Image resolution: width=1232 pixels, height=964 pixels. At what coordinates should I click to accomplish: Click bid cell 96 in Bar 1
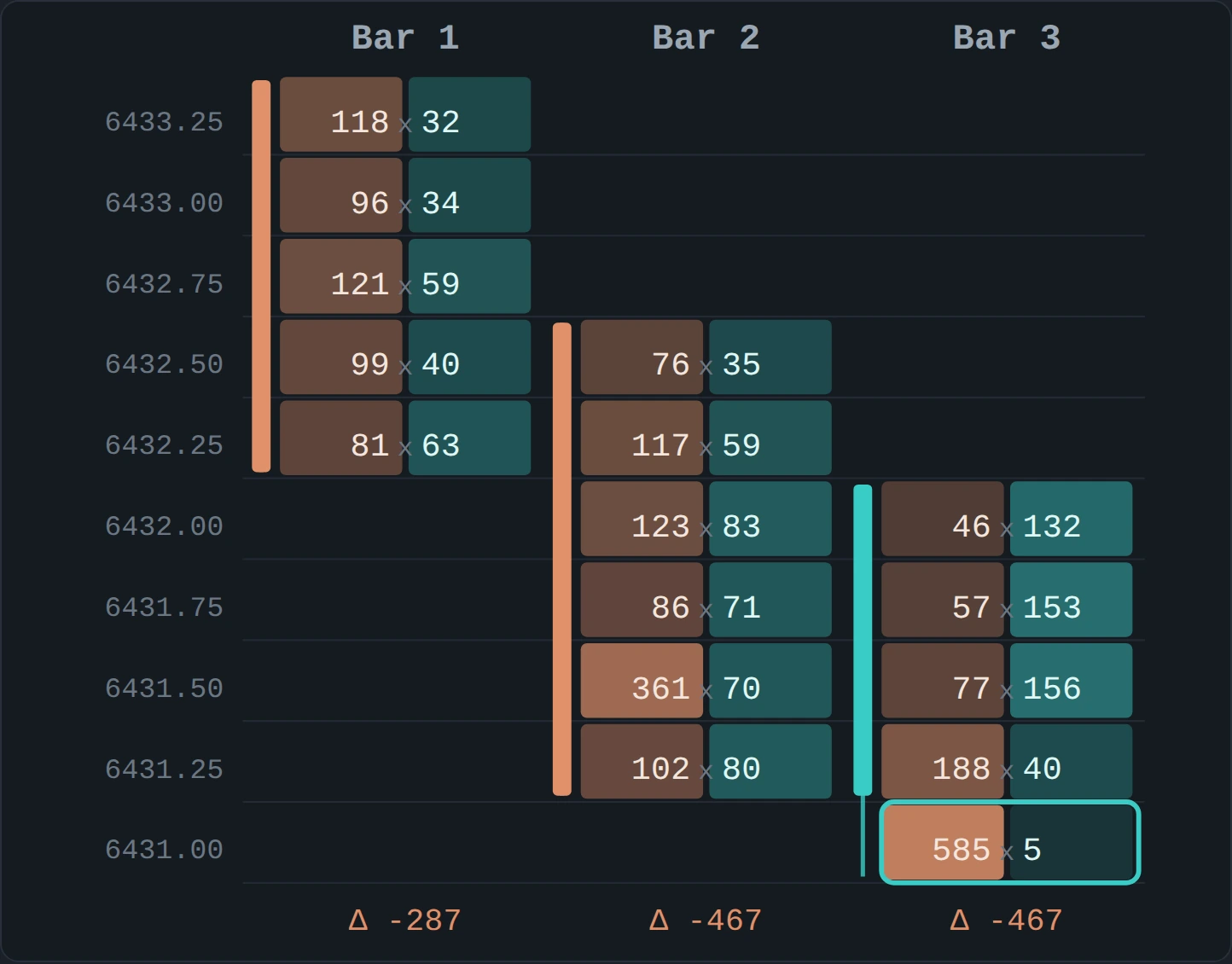pos(341,195)
